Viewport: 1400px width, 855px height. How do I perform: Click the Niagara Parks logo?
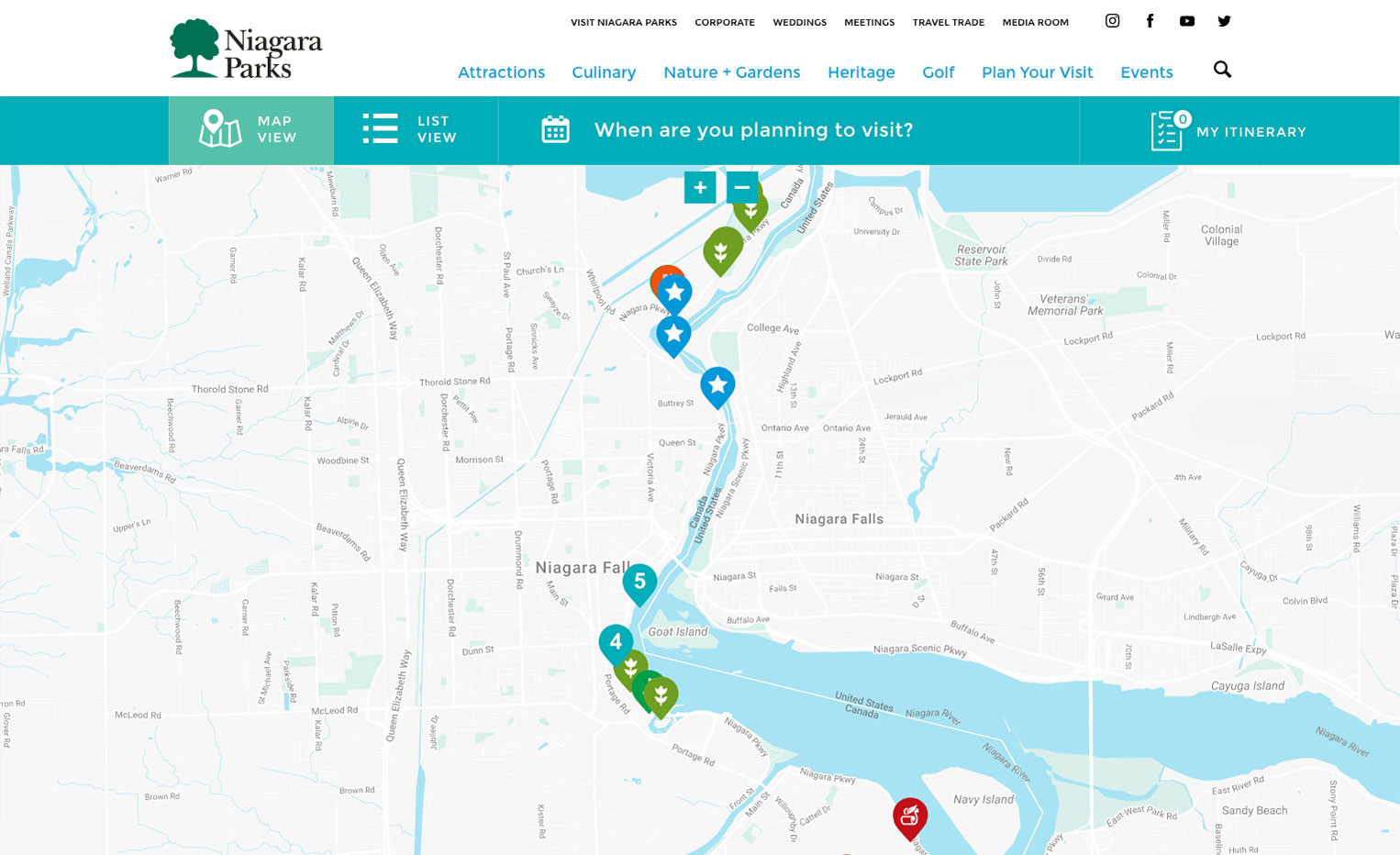pos(246,49)
